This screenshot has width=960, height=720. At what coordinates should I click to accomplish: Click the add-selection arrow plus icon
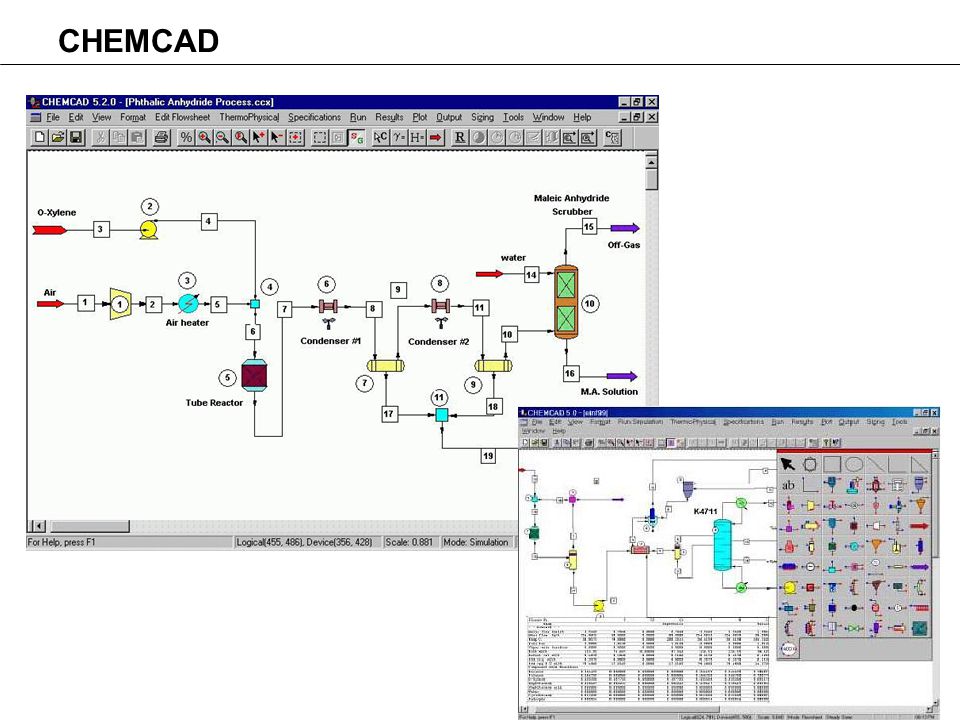[258, 137]
